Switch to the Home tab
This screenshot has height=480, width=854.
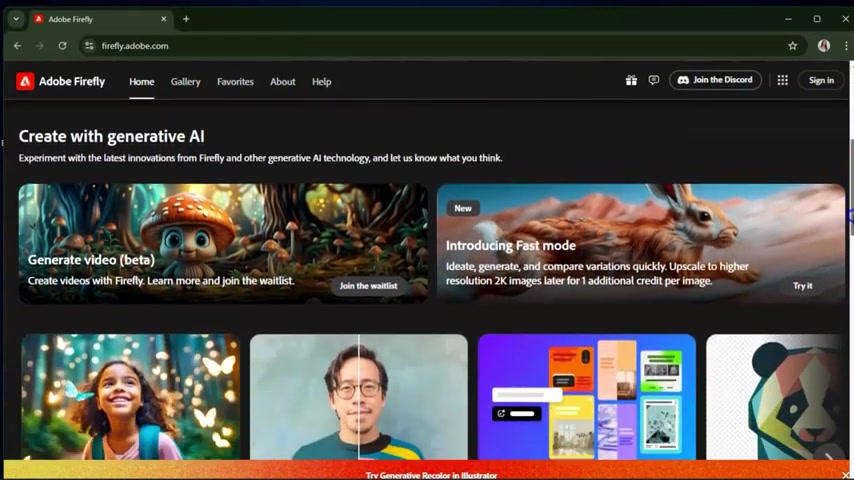coord(142,82)
